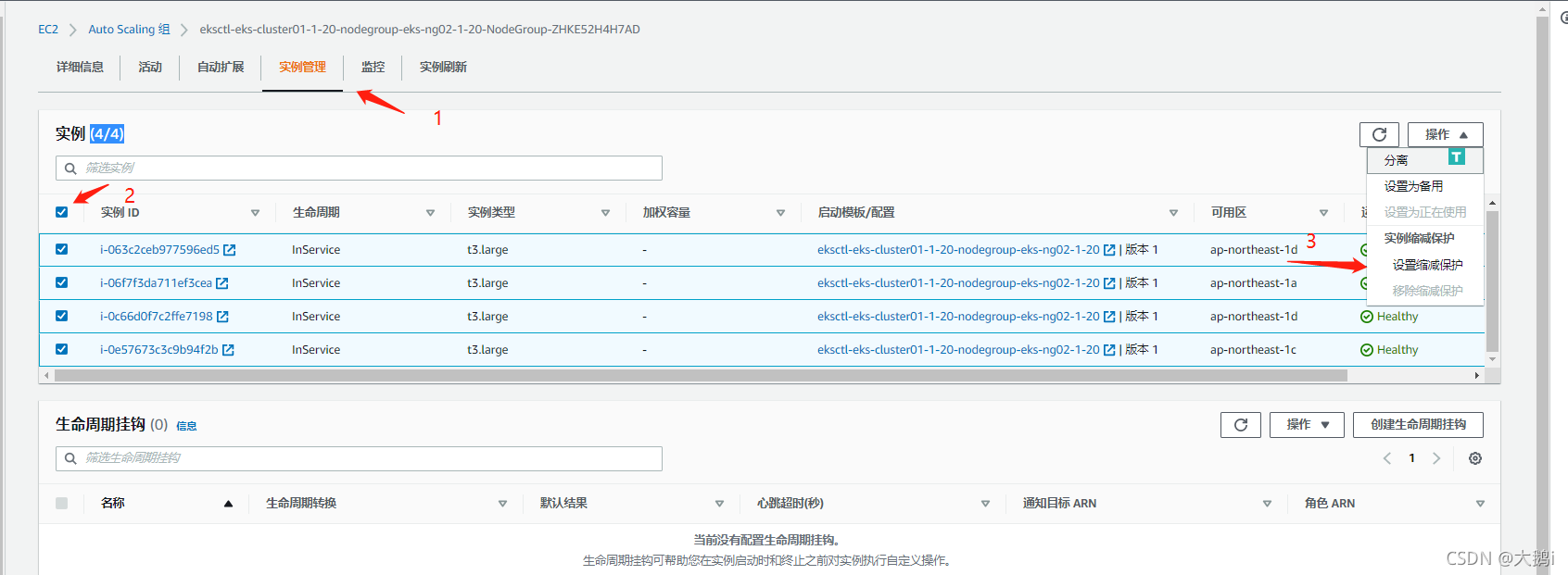This screenshot has height=575, width=1568.
Task: Click the 筛选生命周期挂钩 filter field
Action: [359, 458]
